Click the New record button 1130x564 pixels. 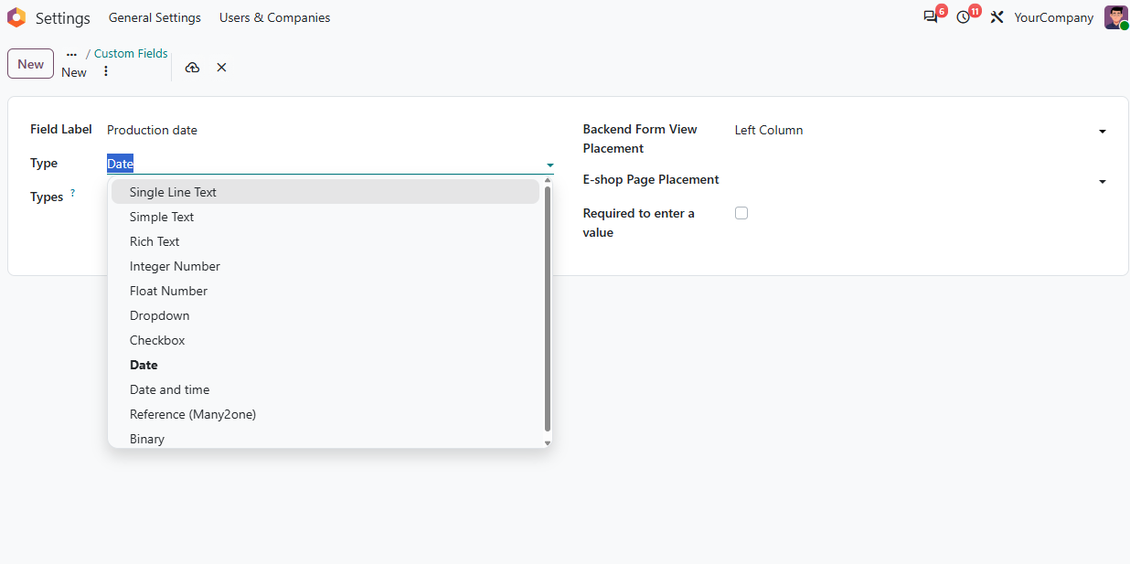[x=30, y=64]
